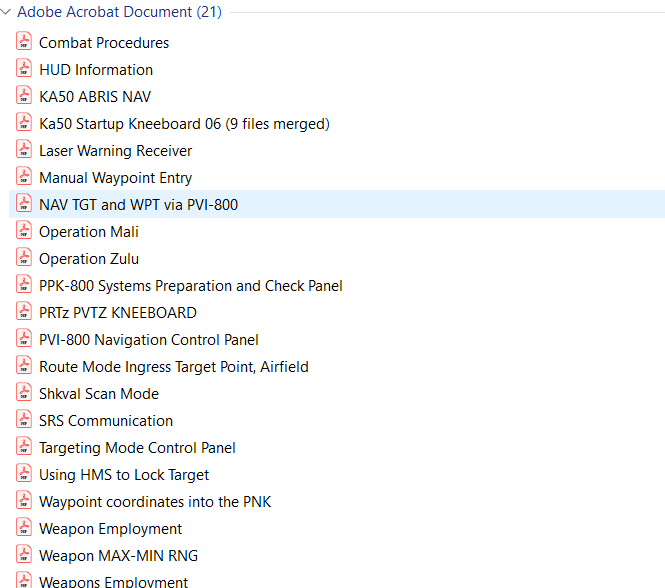Select the Operation Zulu file name

[x=89, y=259]
